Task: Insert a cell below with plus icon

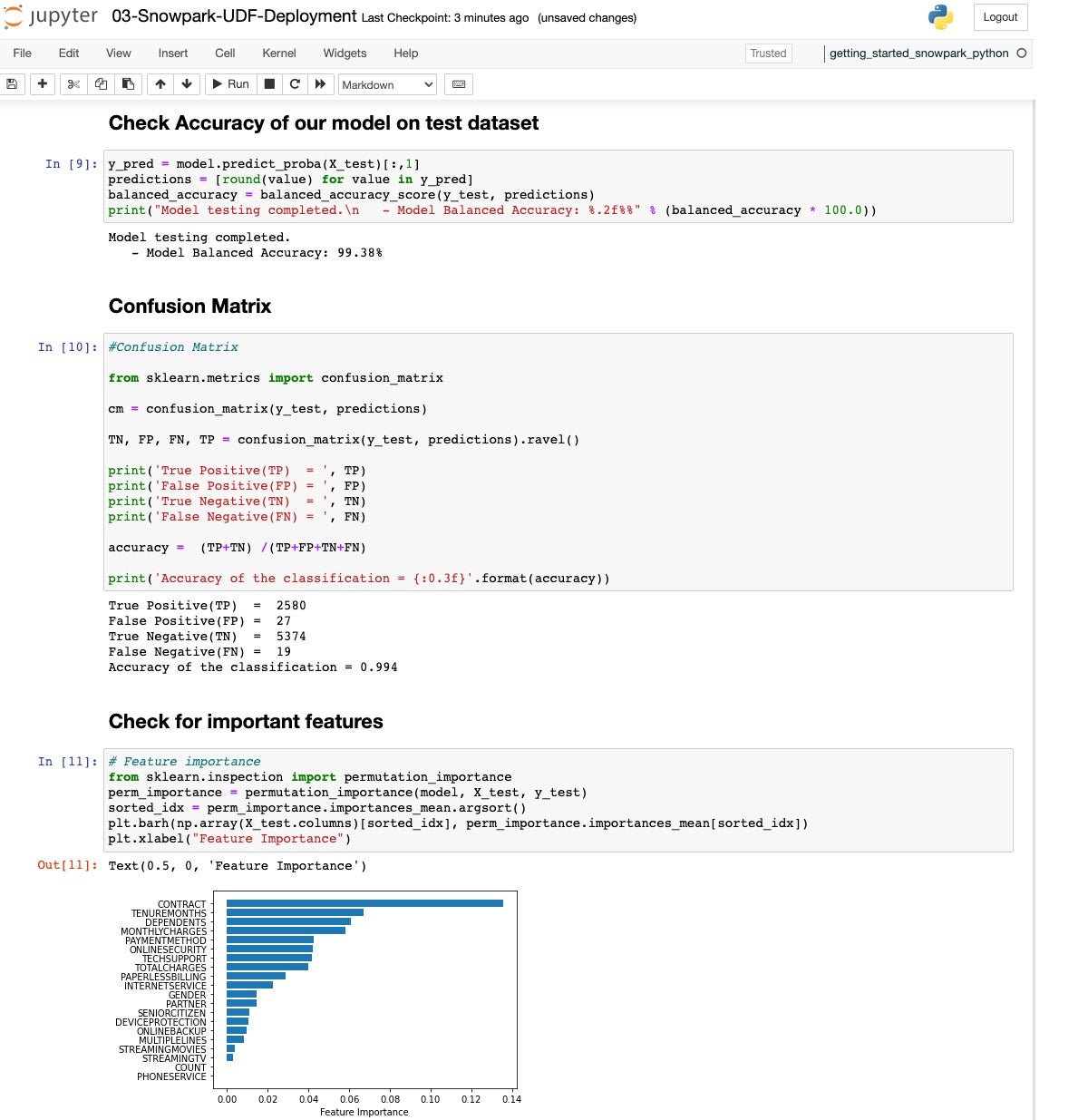Action: (42, 84)
